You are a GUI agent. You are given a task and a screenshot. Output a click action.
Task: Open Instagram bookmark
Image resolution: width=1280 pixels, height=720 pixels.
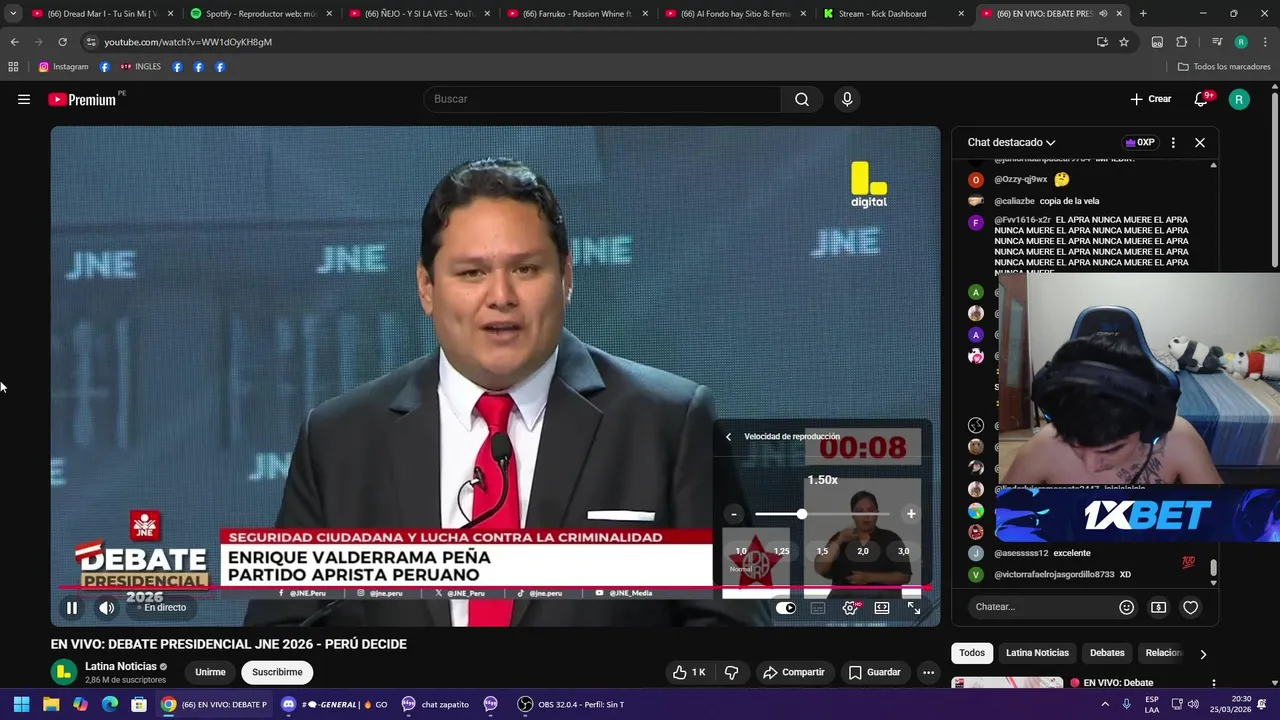63,67
